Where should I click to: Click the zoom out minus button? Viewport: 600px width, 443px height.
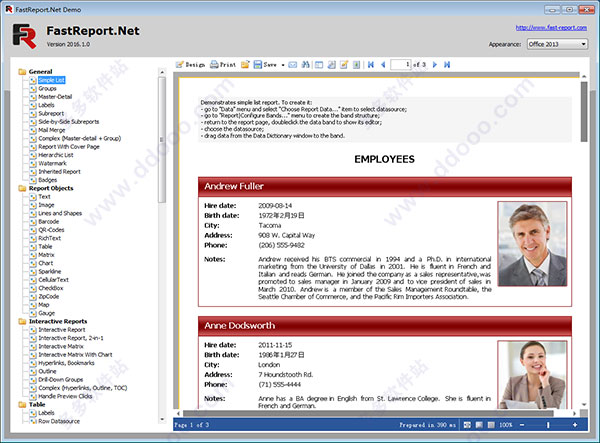coord(522,425)
